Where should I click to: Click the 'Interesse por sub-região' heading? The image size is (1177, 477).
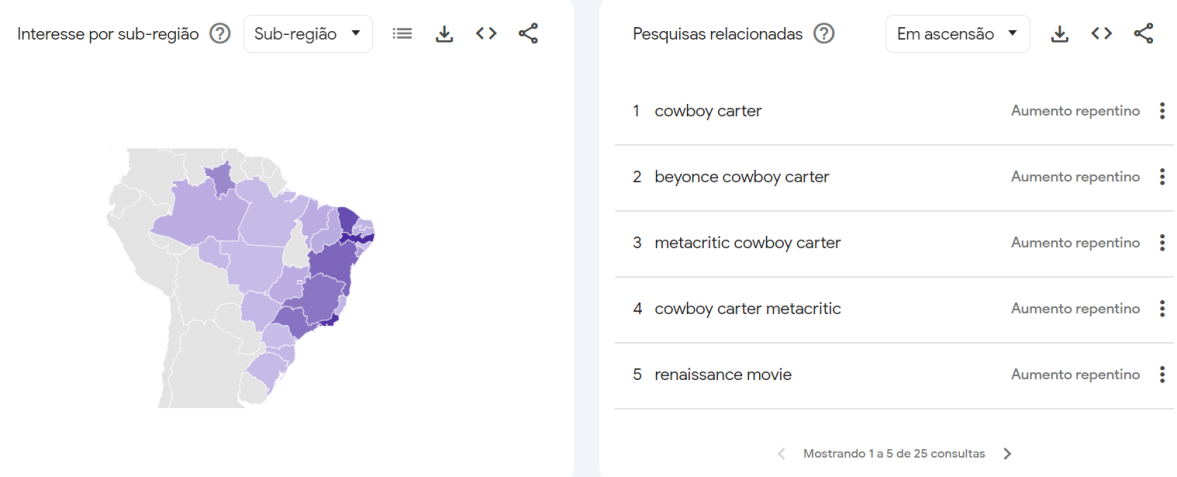point(108,34)
